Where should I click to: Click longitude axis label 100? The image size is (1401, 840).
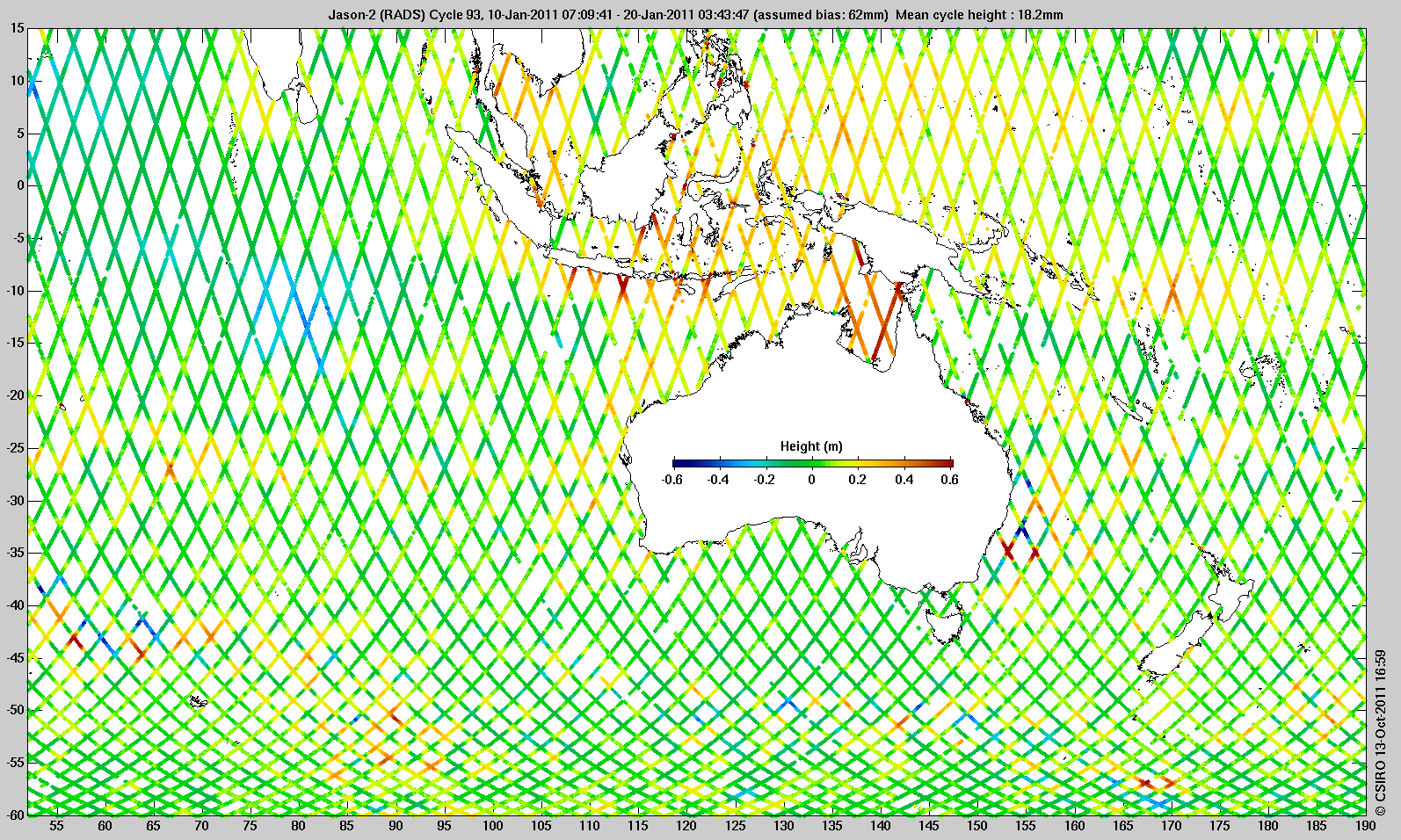point(492,826)
